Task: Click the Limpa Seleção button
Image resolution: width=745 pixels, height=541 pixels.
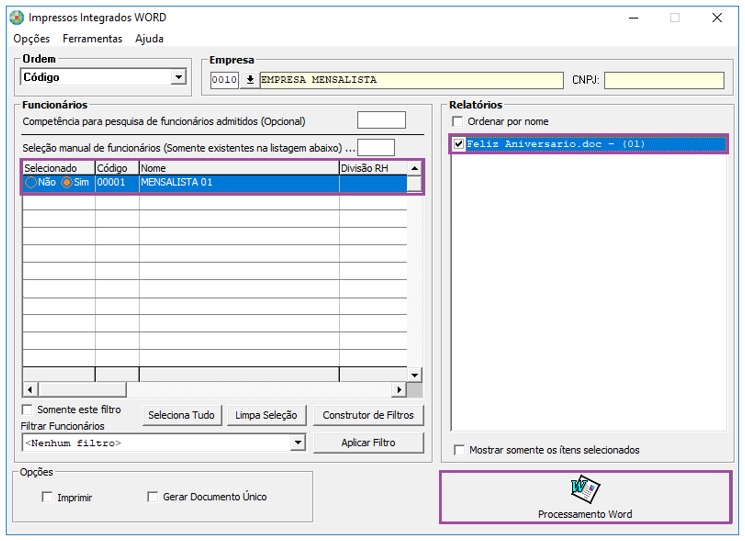Action: point(266,415)
